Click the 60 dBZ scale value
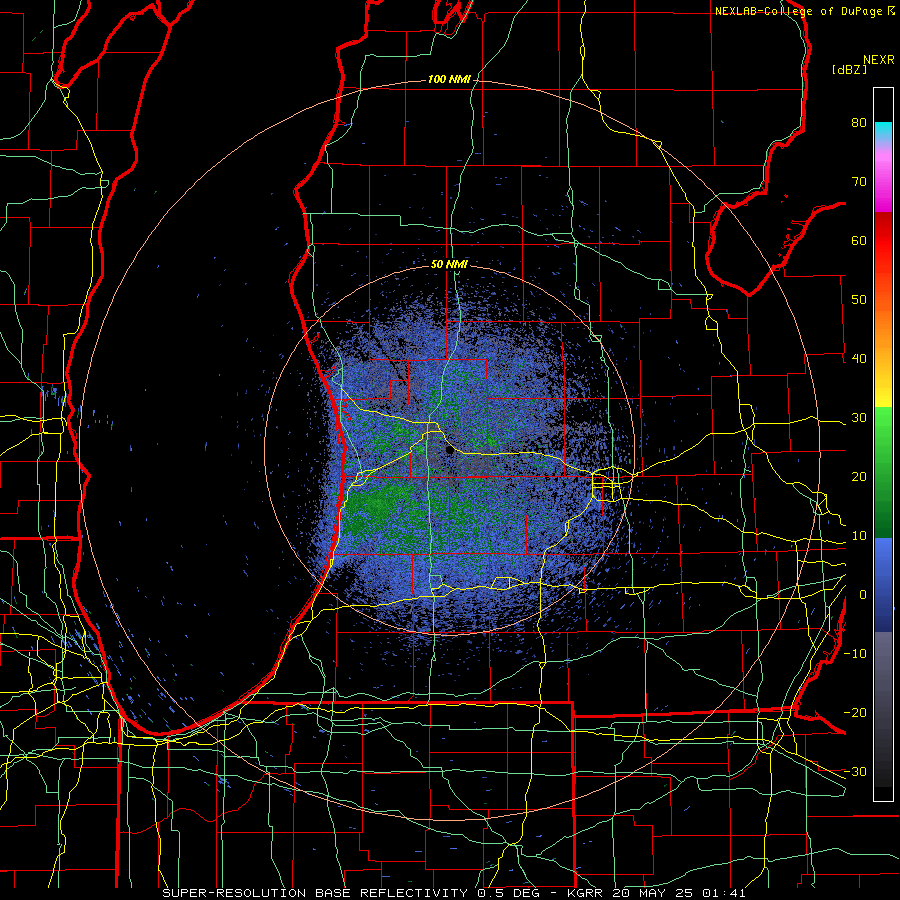 (x=859, y=241)
